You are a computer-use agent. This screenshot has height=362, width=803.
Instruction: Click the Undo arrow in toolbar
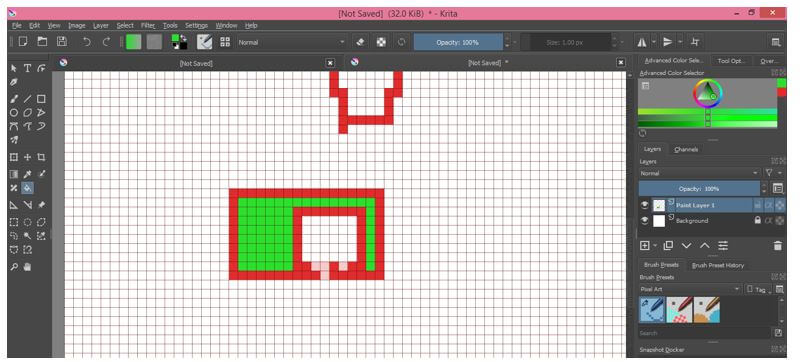coord(87,42)
